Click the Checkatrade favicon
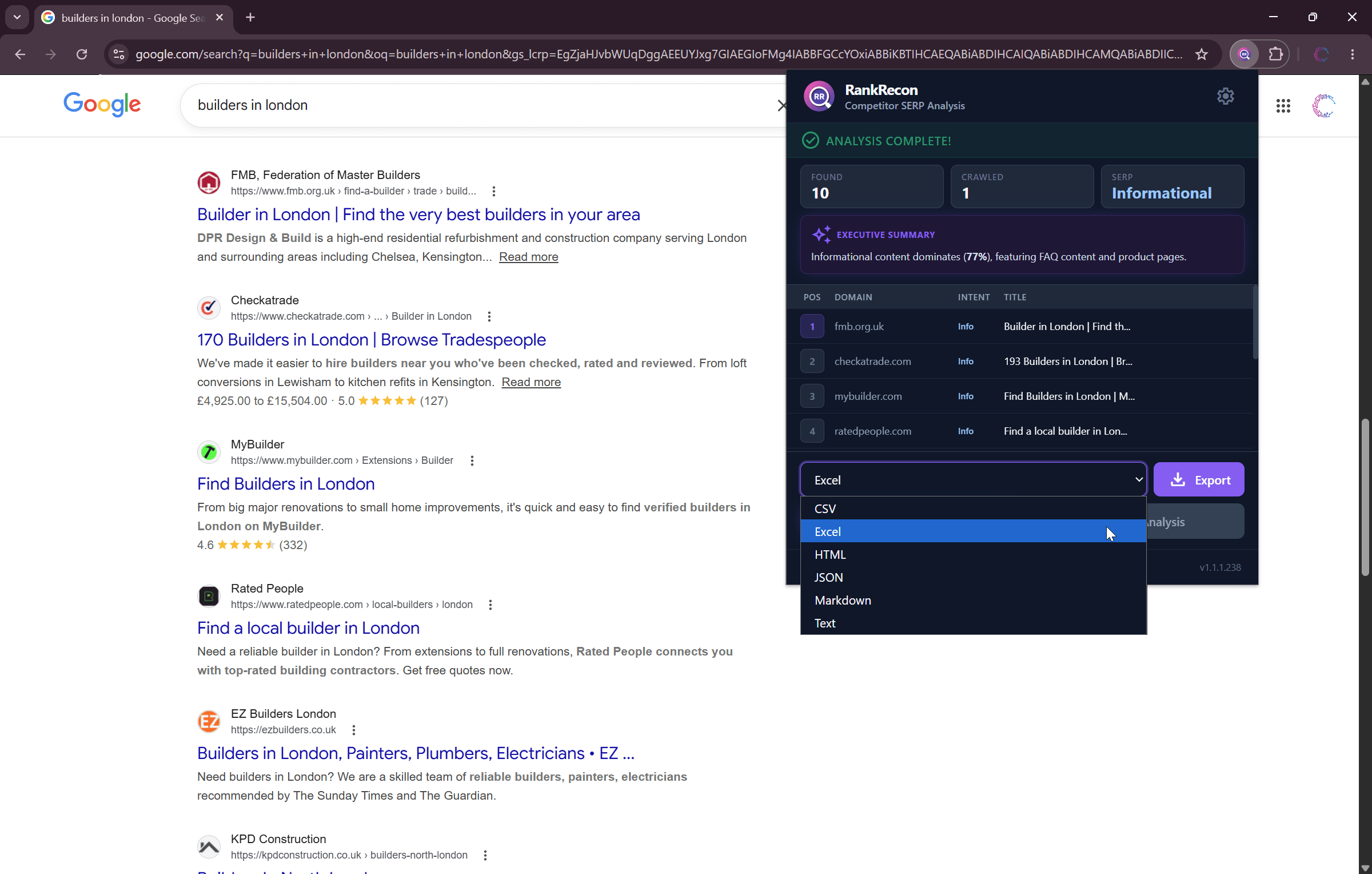This screenshot has height=874, width=1372. coord(209,308)
